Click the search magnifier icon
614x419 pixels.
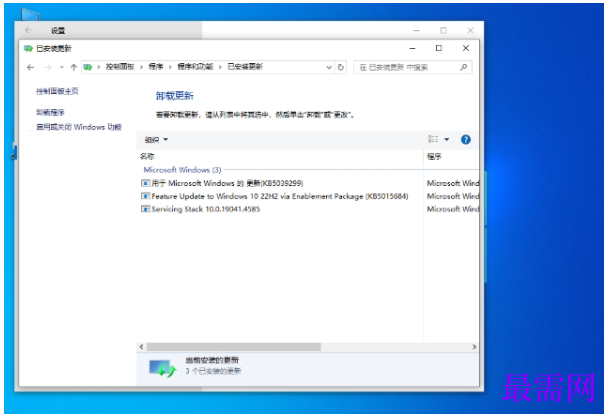pyautogui.click(x=464, y=67)
